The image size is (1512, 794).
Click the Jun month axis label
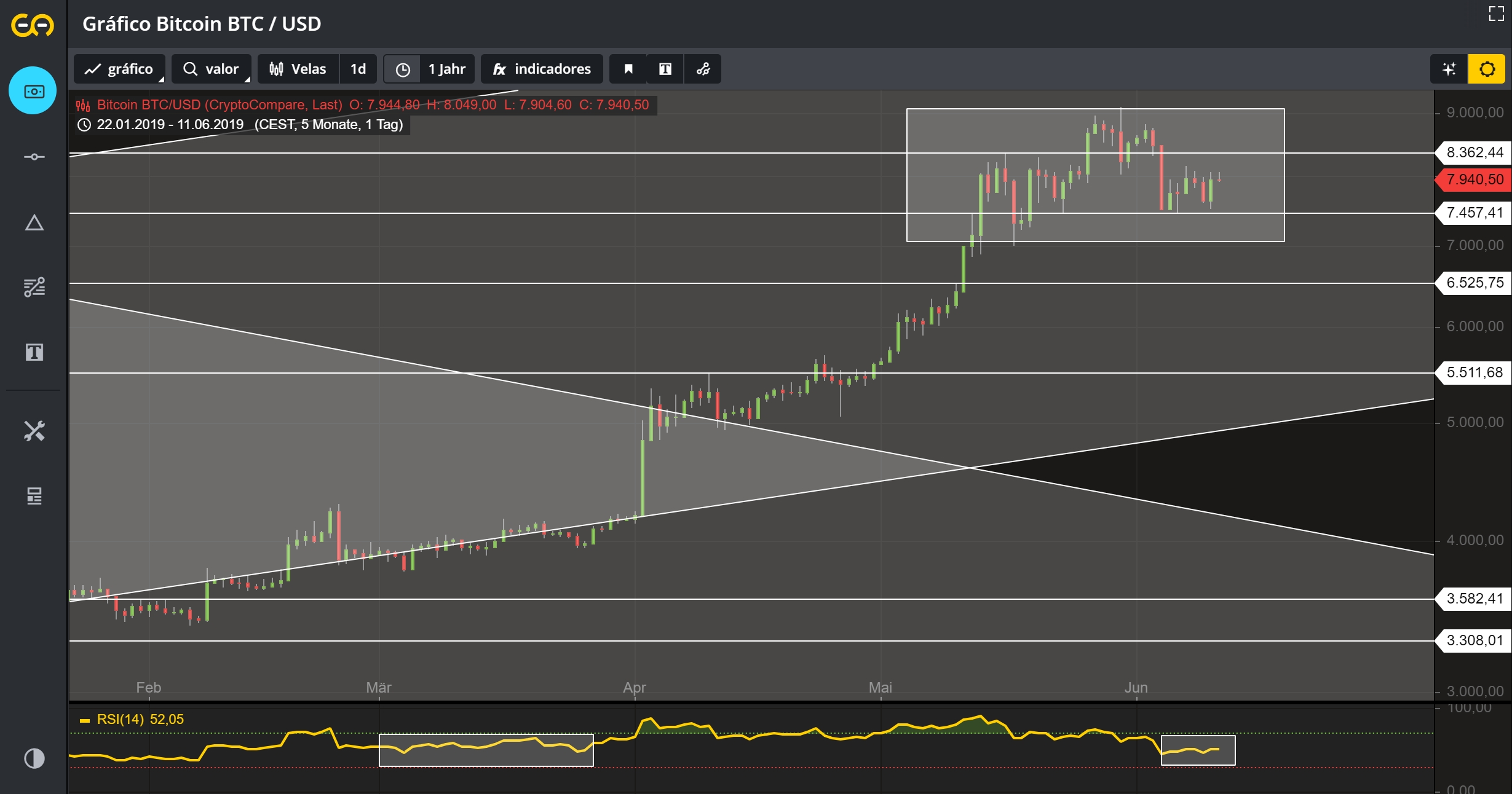pos(1136,688)
